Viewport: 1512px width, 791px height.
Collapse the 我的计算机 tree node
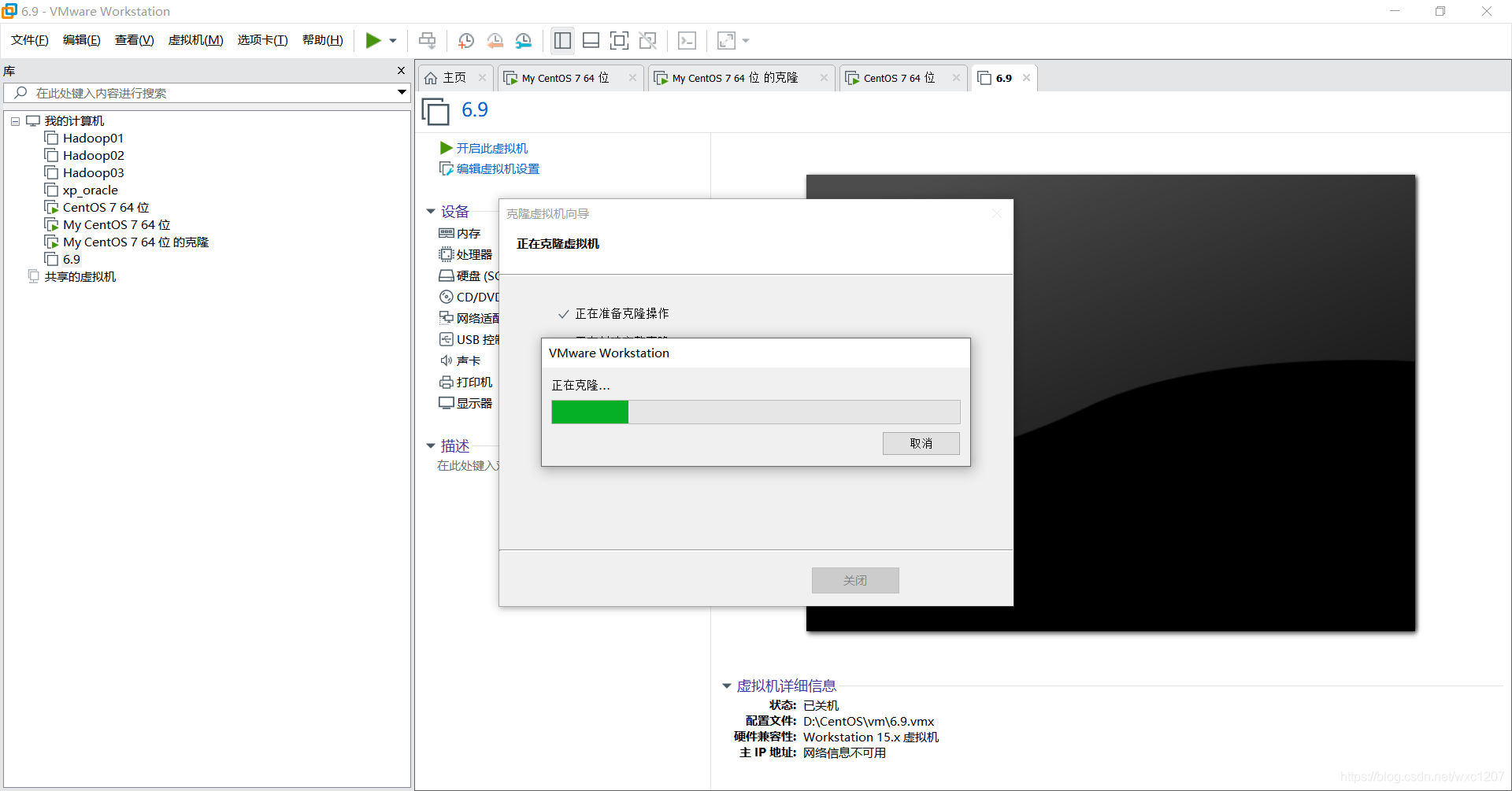click(x=15, y=121)
